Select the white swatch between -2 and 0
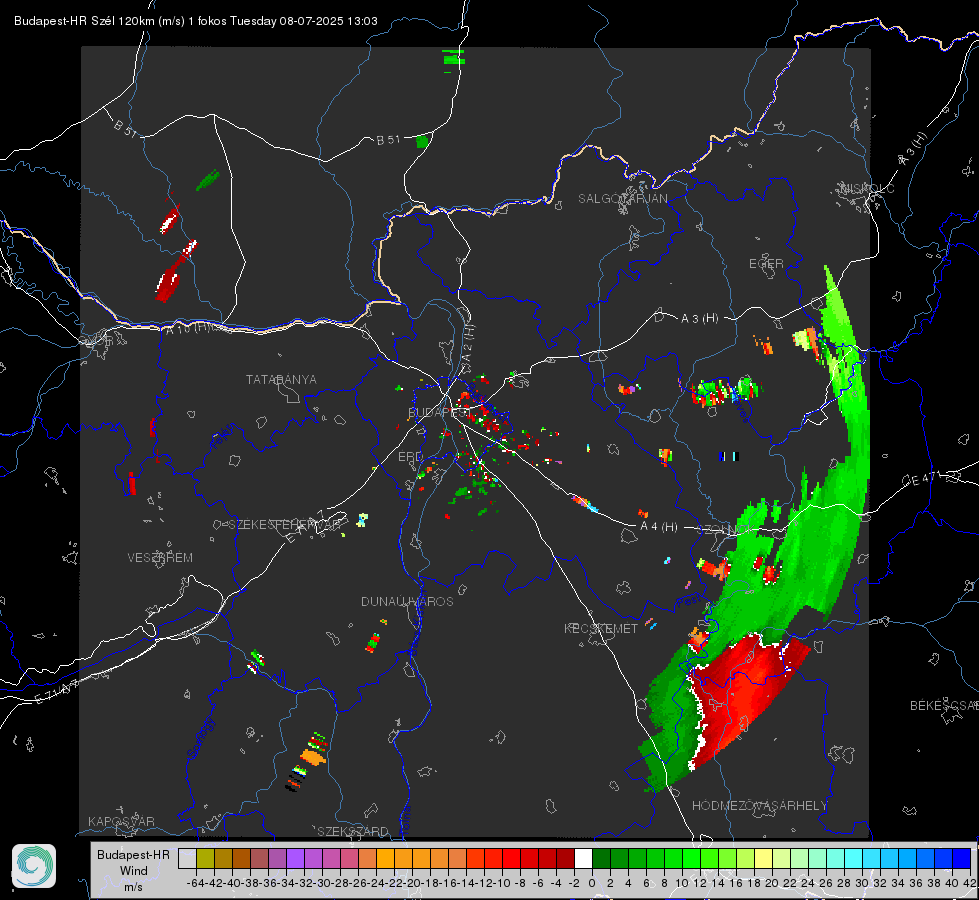The width and height of the screenshot is (979, 900). pos(583,859)
